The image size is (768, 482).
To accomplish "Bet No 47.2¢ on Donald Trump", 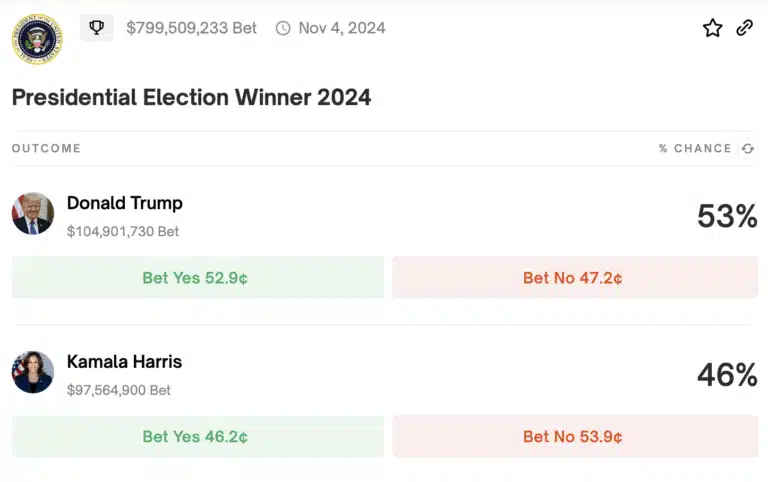I will 574,278.
